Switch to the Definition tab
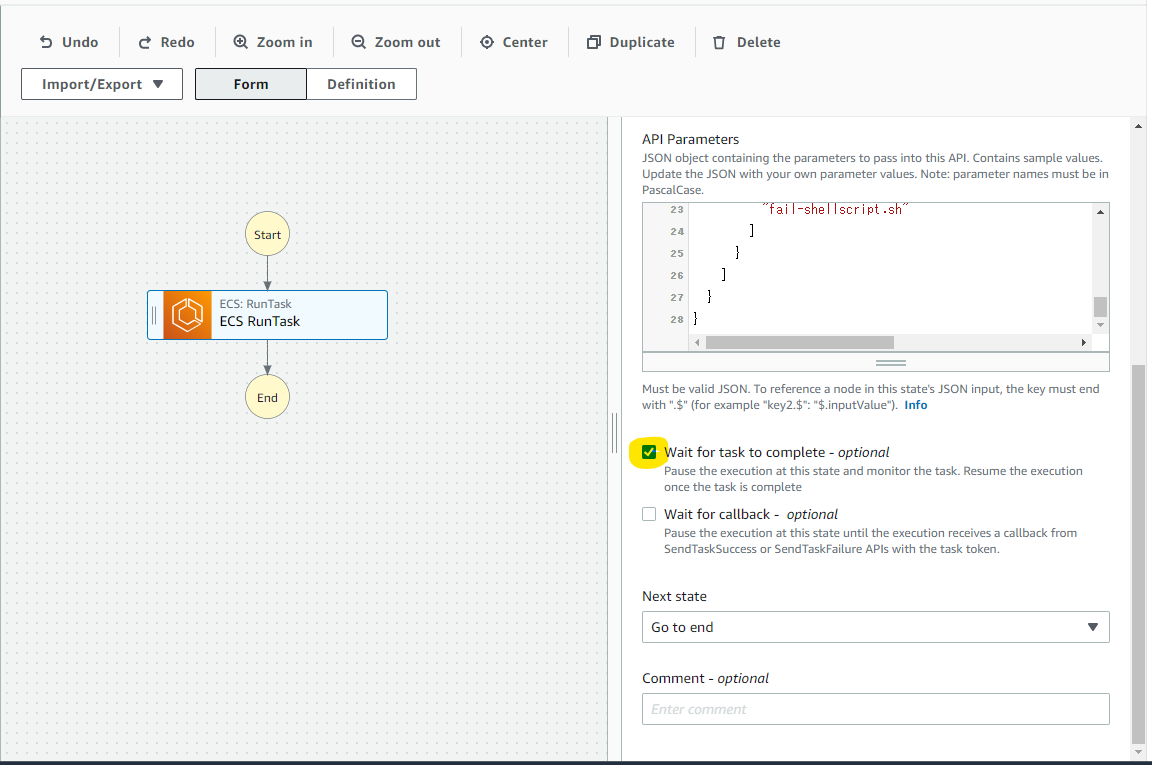The height and width of the screenshot is (765, 1152). (361, 84)
